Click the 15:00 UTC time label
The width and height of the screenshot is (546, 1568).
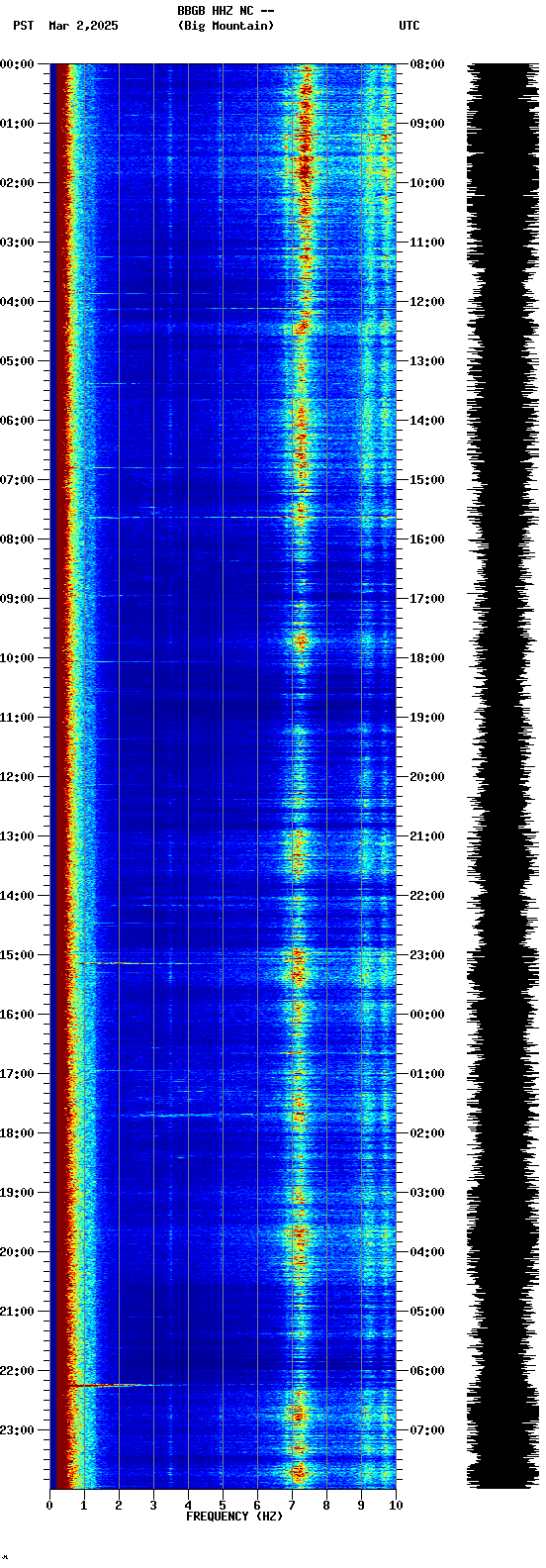[427, 480]
